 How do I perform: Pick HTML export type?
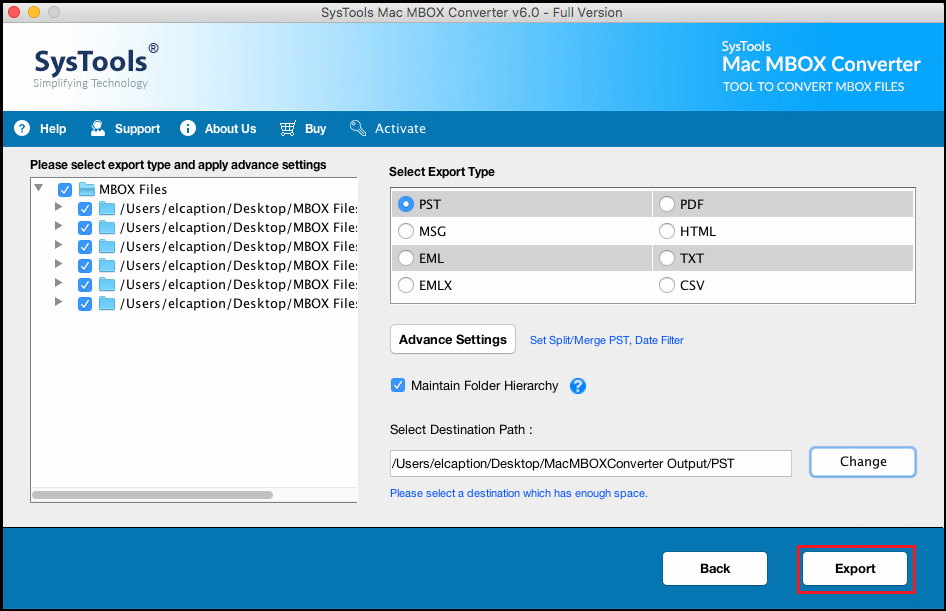coord(667,231)
